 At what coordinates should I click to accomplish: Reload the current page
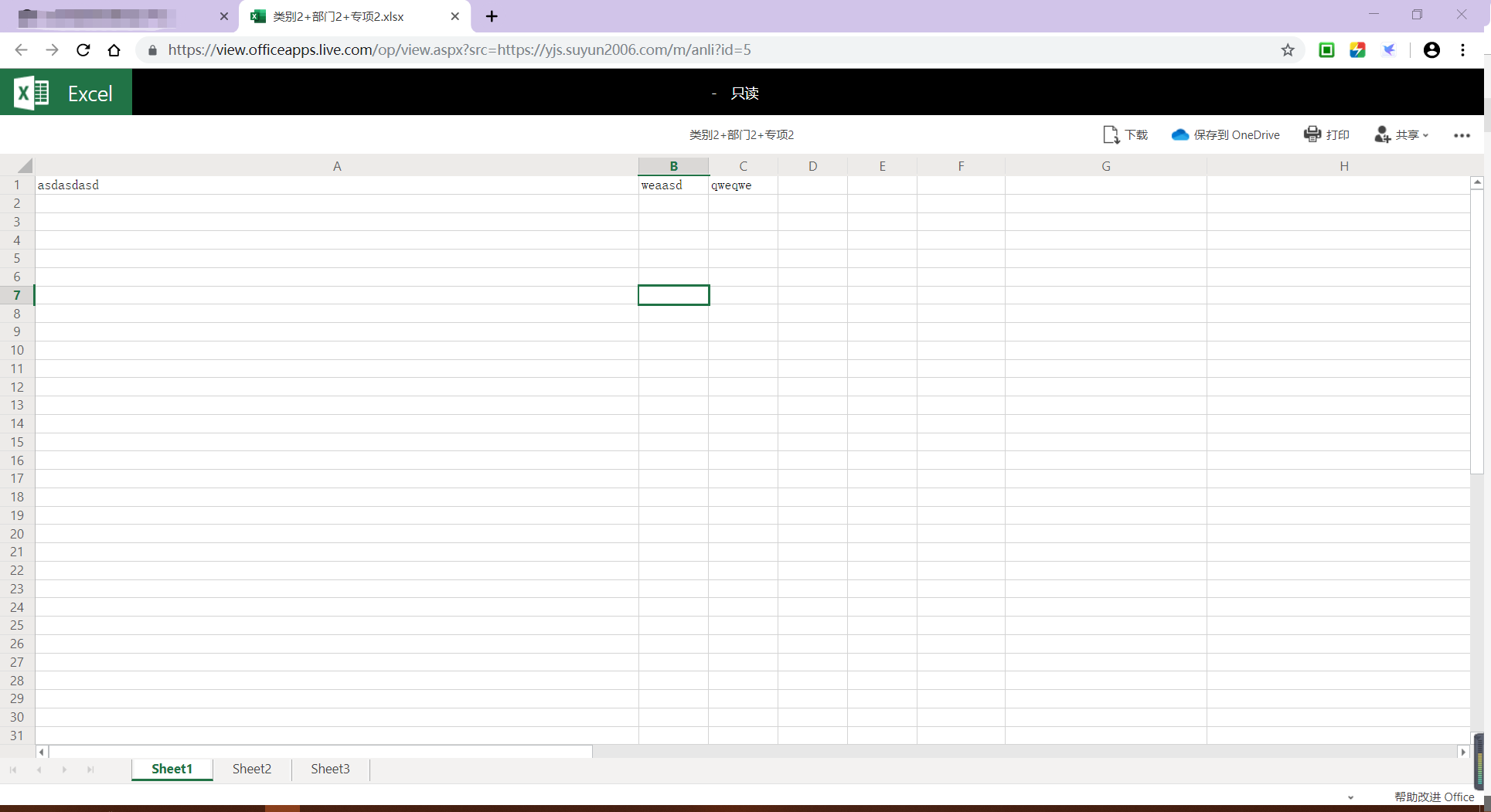(83, 49)
